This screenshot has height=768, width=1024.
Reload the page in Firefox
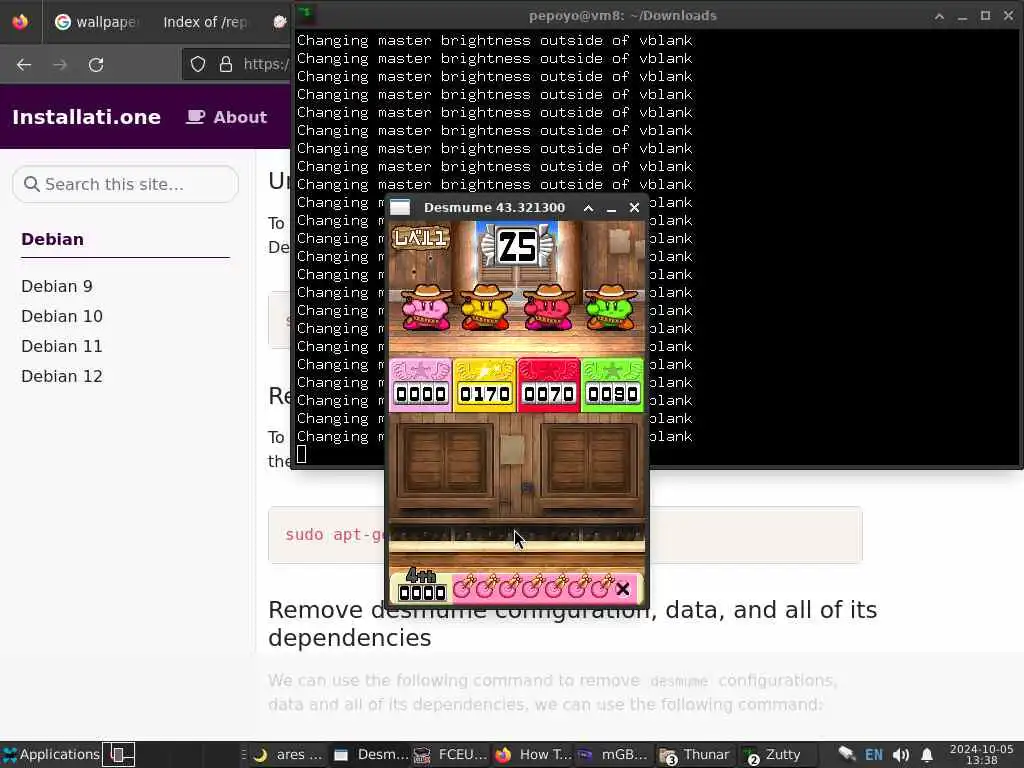(x=96, y=64)
